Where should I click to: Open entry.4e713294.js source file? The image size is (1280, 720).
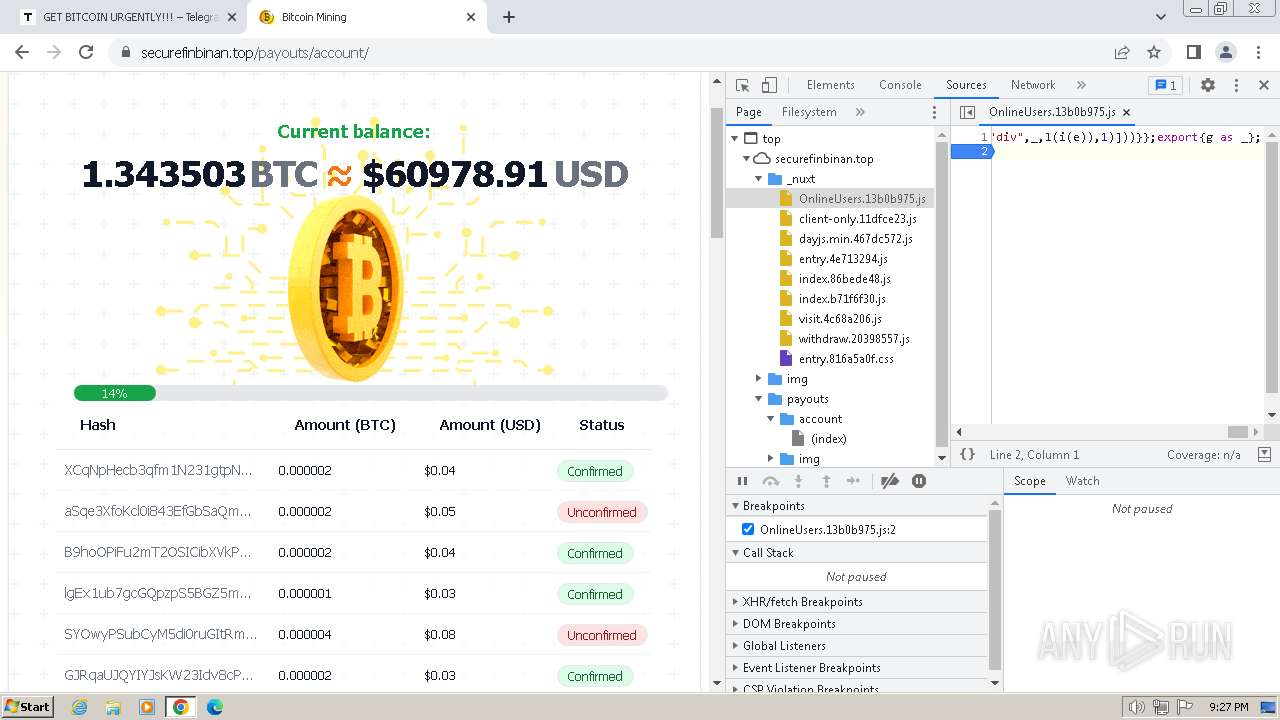pyautogui.click(x=843, y=259)
